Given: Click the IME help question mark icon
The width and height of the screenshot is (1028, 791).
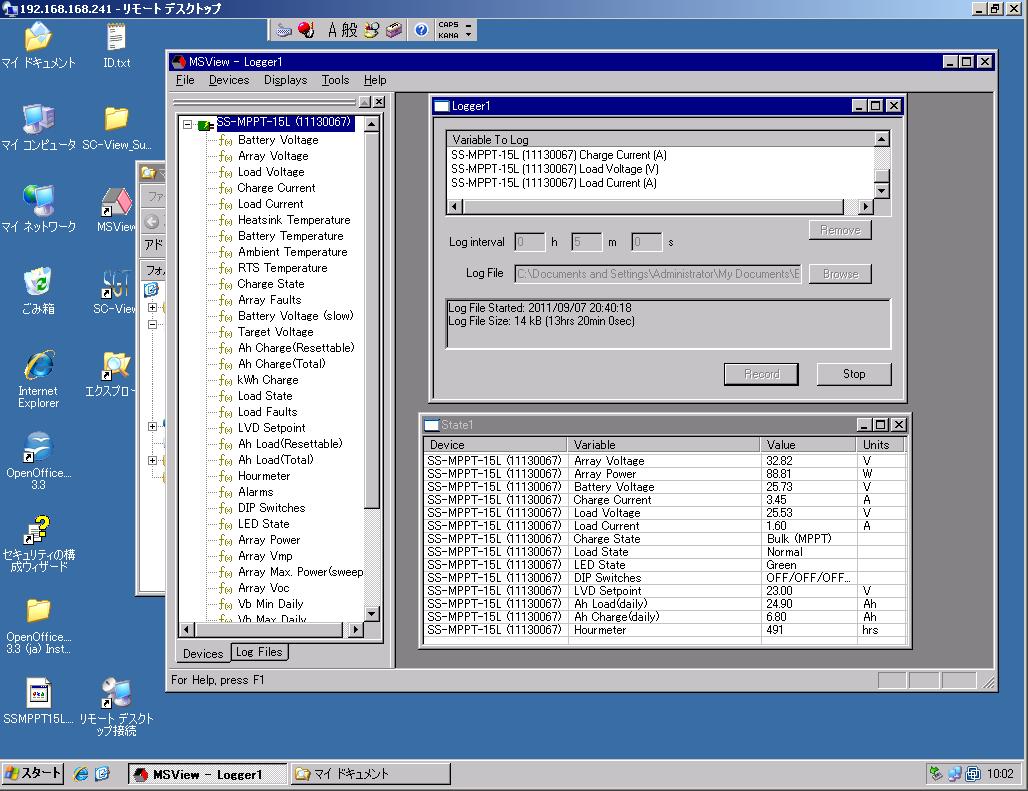Looking at the screenshot, I should [x=421, y=30].
